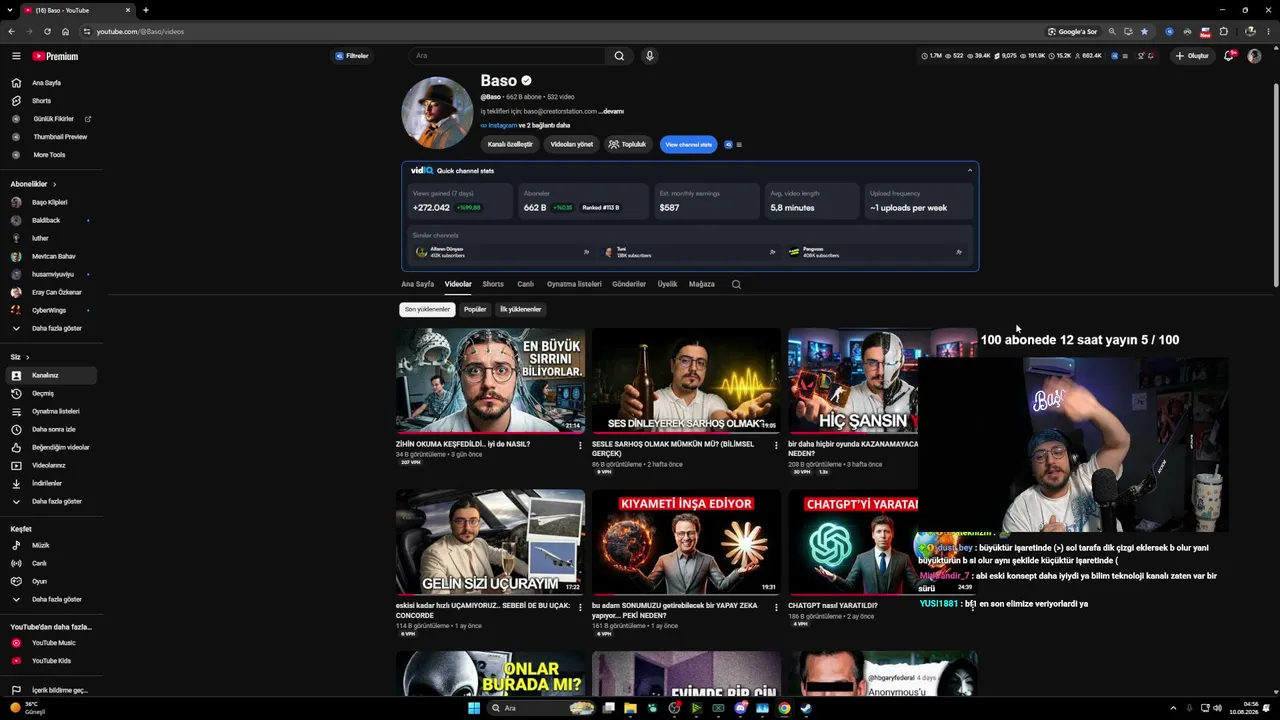Open the CyberWings subscription

coord(51,310)
